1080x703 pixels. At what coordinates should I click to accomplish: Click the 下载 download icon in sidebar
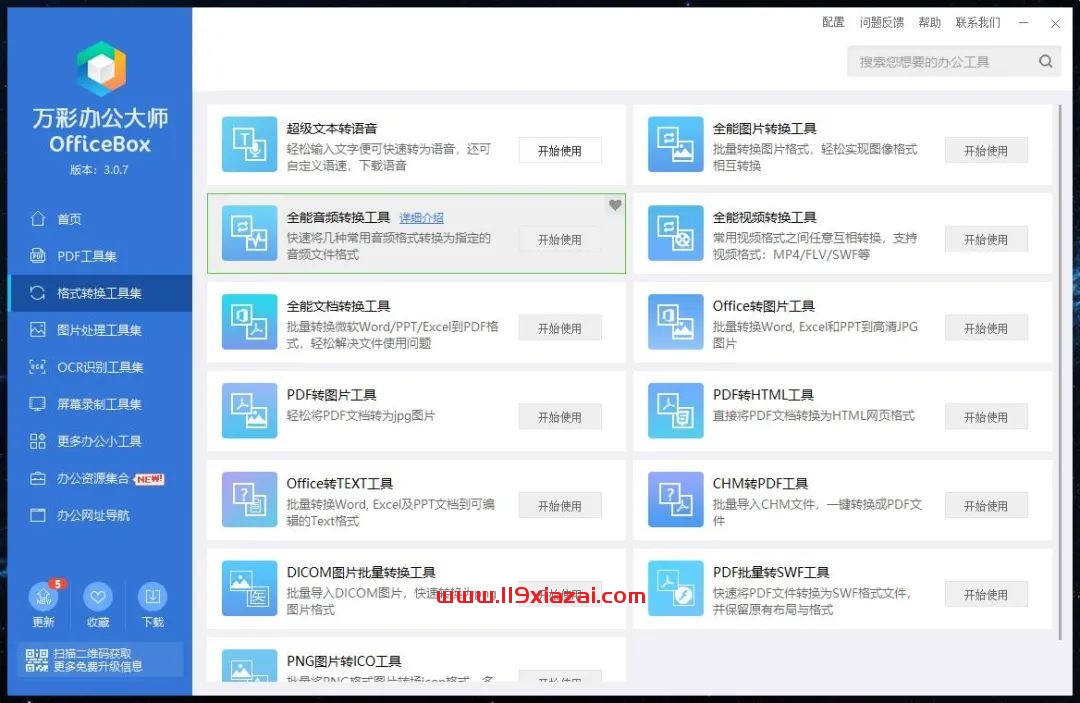point(152,596)
